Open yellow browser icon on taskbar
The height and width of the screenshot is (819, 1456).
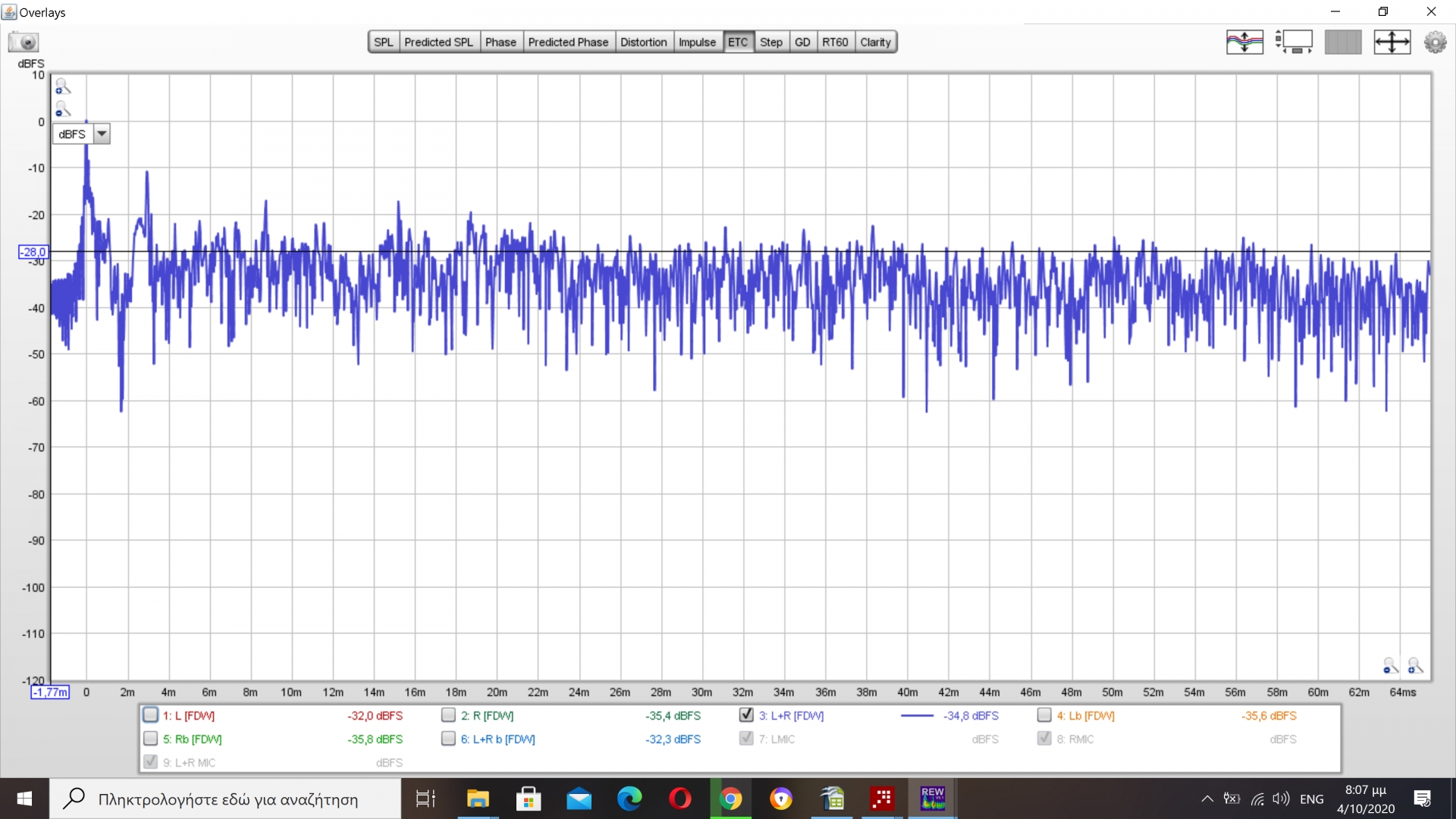point(781,799)
